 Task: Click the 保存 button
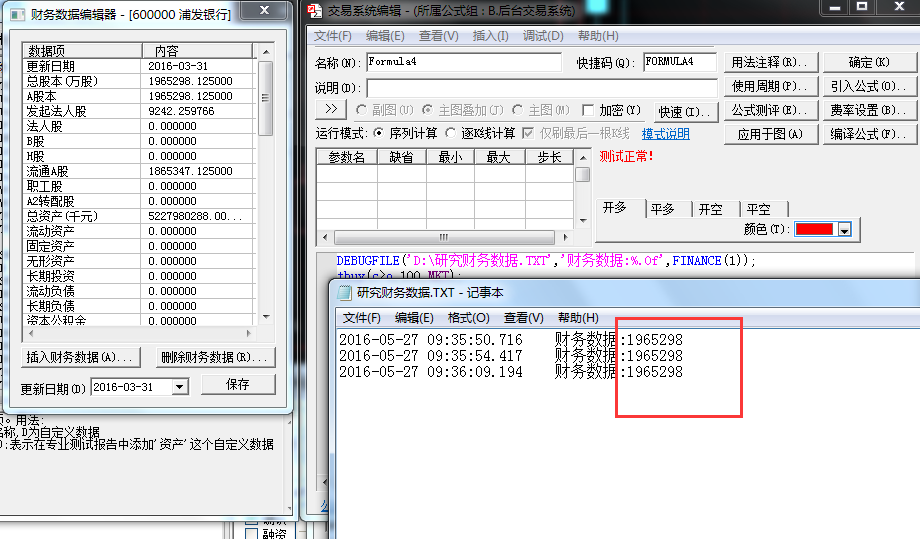click(x=237, y=385)
